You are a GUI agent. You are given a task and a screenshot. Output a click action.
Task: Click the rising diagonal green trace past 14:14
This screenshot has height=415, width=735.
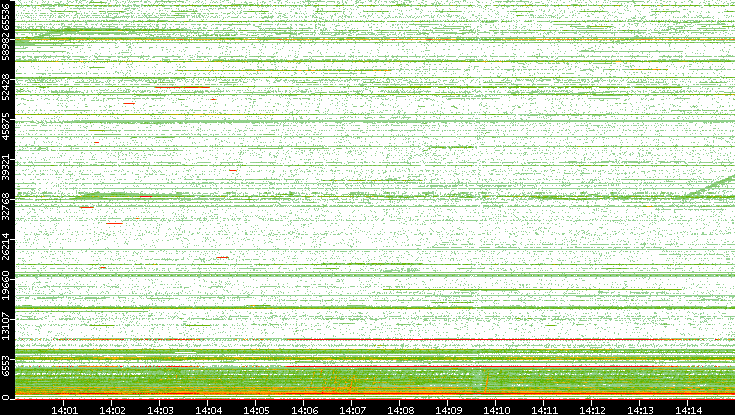712,185
